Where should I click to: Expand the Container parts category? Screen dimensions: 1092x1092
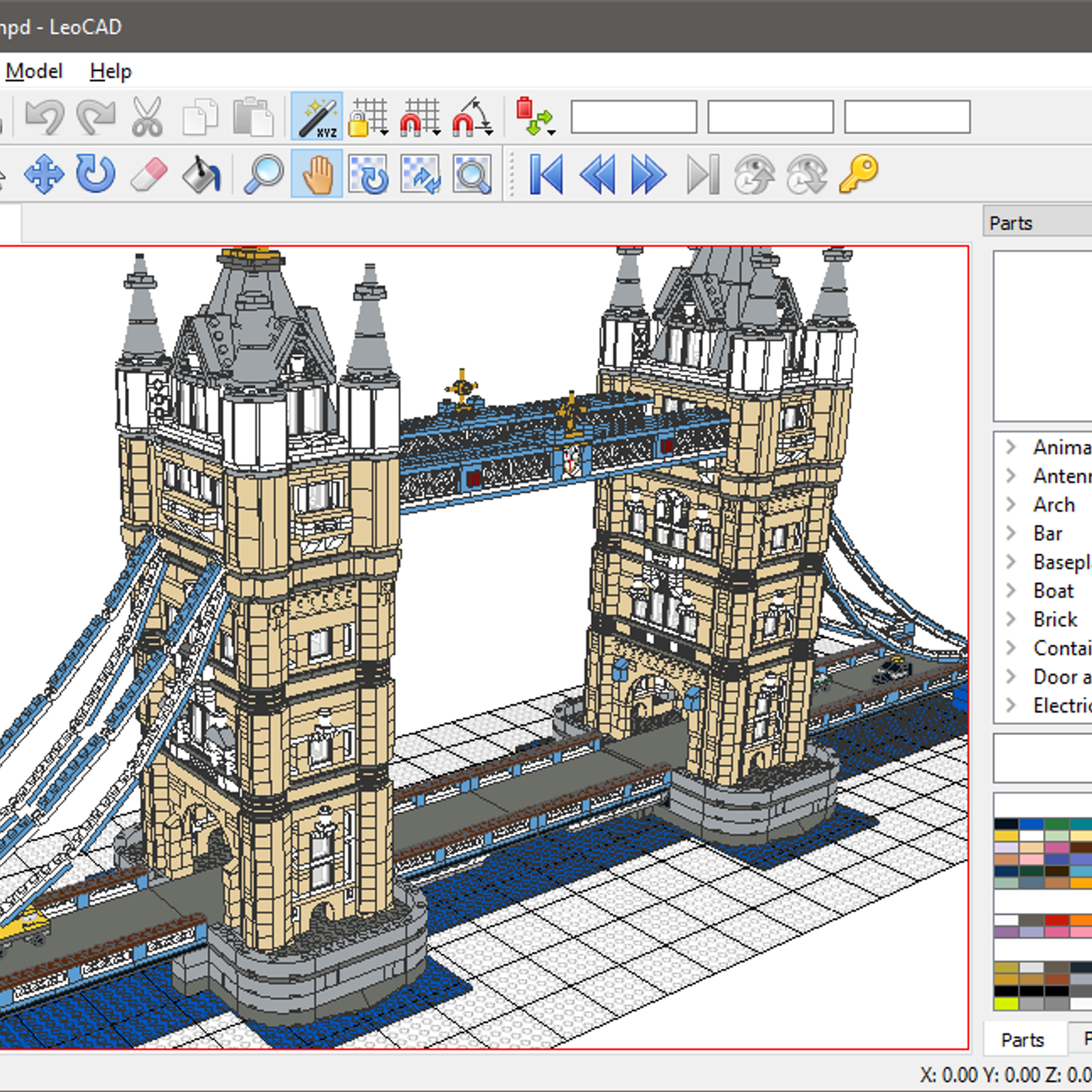coord(1011,648)
